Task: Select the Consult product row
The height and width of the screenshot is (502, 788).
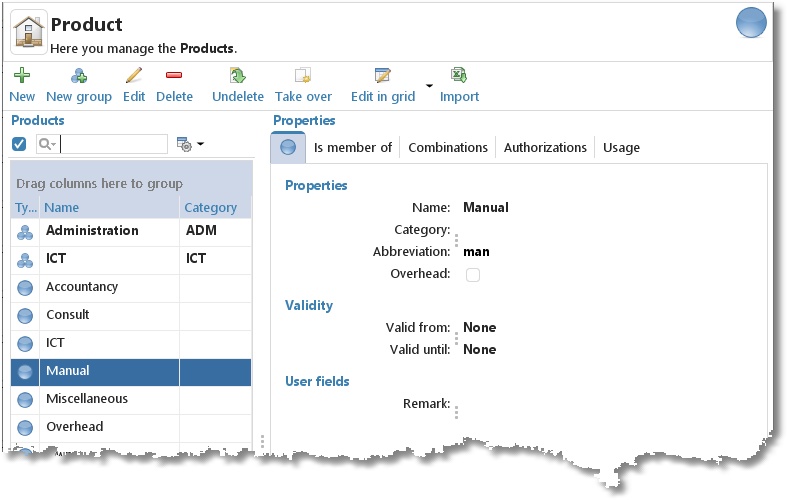Action: point(131,316)
